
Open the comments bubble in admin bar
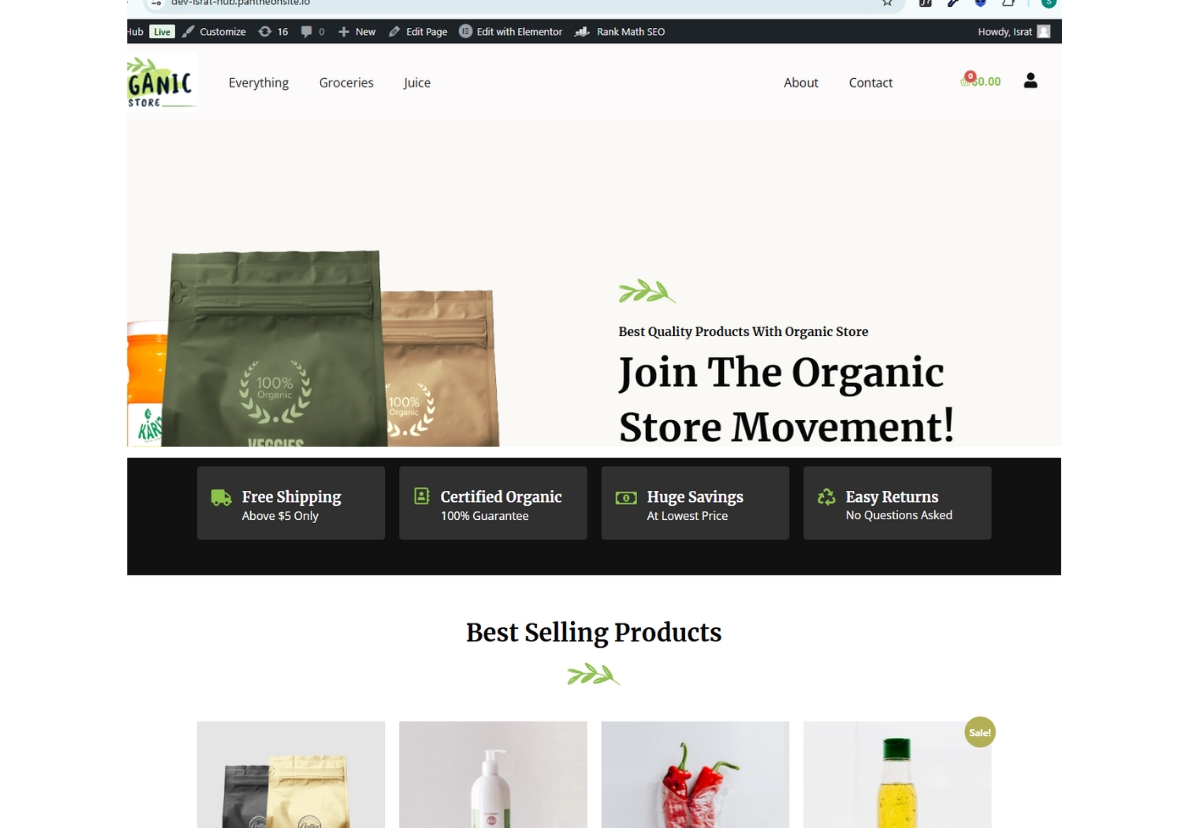(313, 32)
